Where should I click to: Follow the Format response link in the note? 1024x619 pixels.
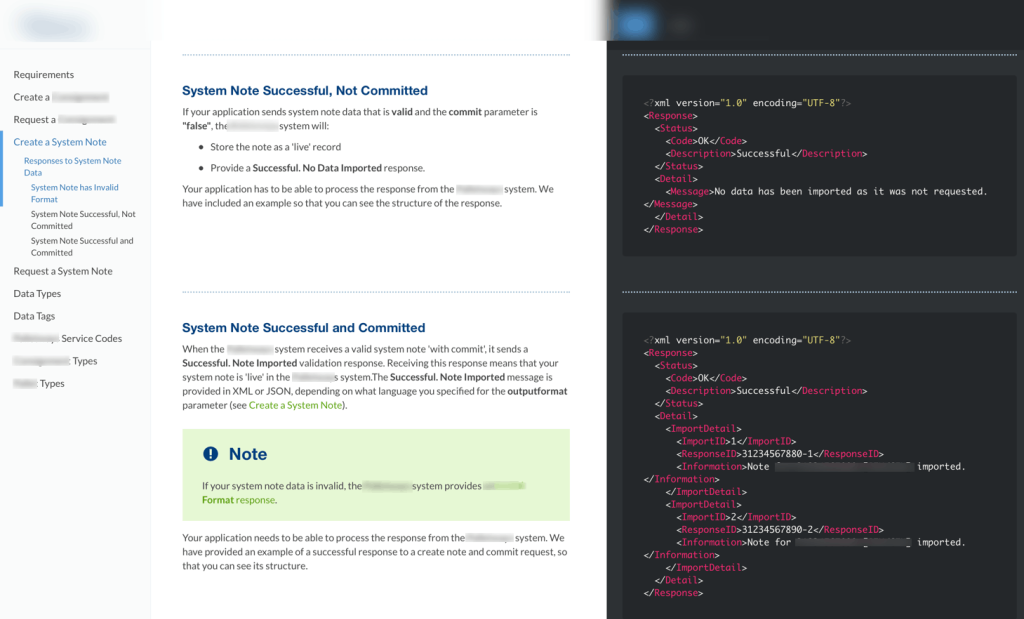[238, 500]
